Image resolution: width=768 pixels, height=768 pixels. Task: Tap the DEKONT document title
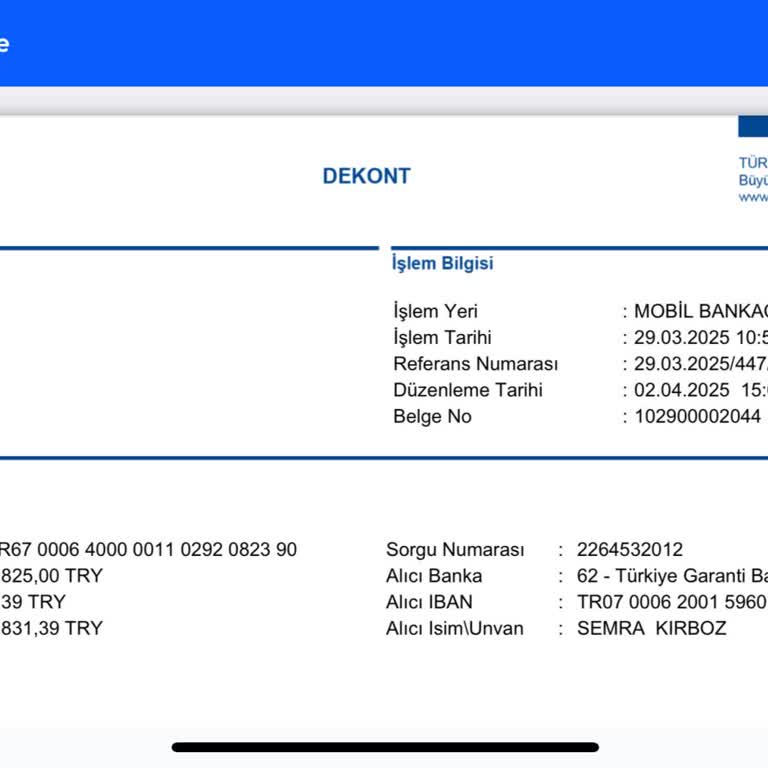coord(366,176)
